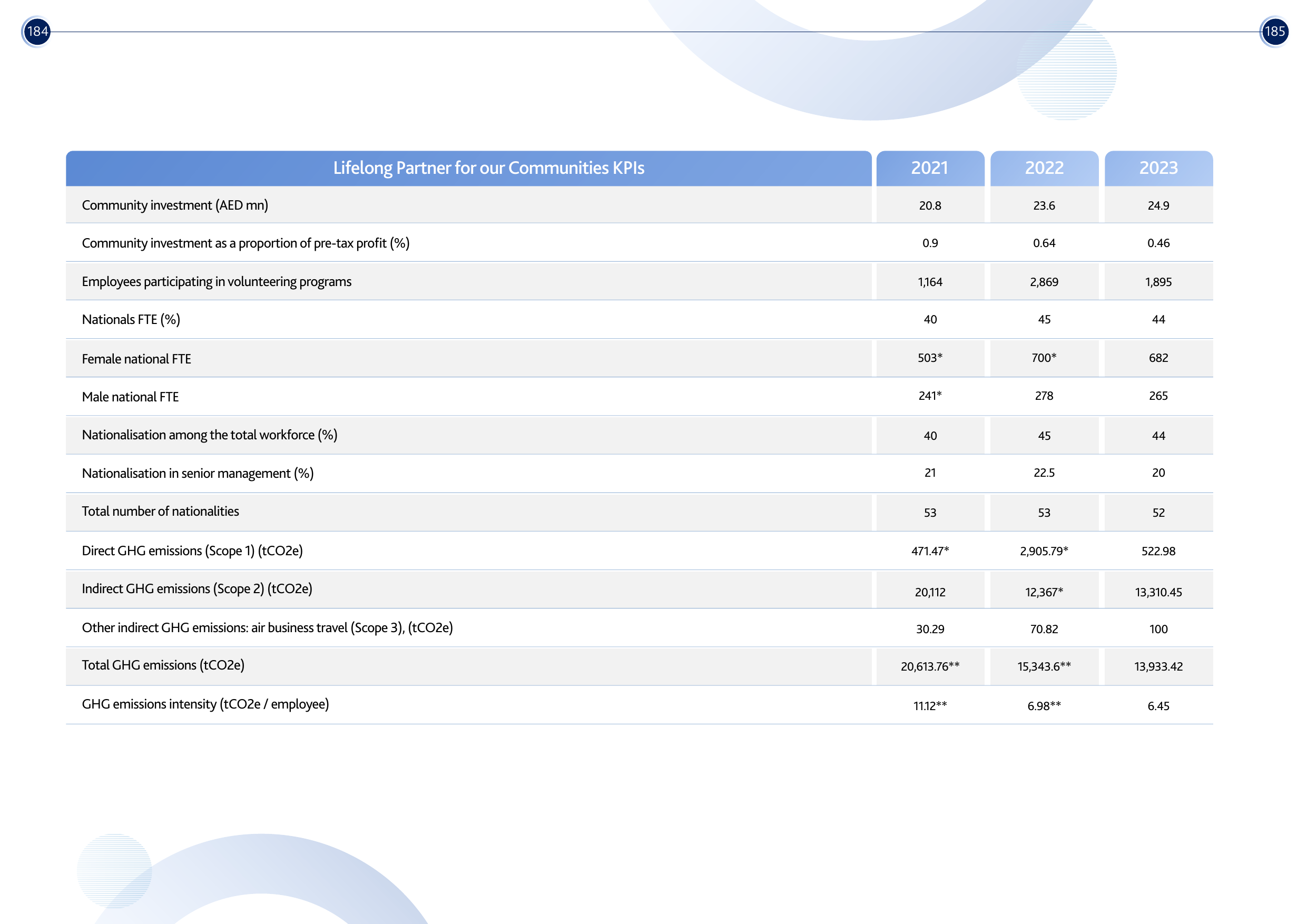Click the 20.8 value cell
The height and width of the screenshot is (924, 1307).
(930, 205)
